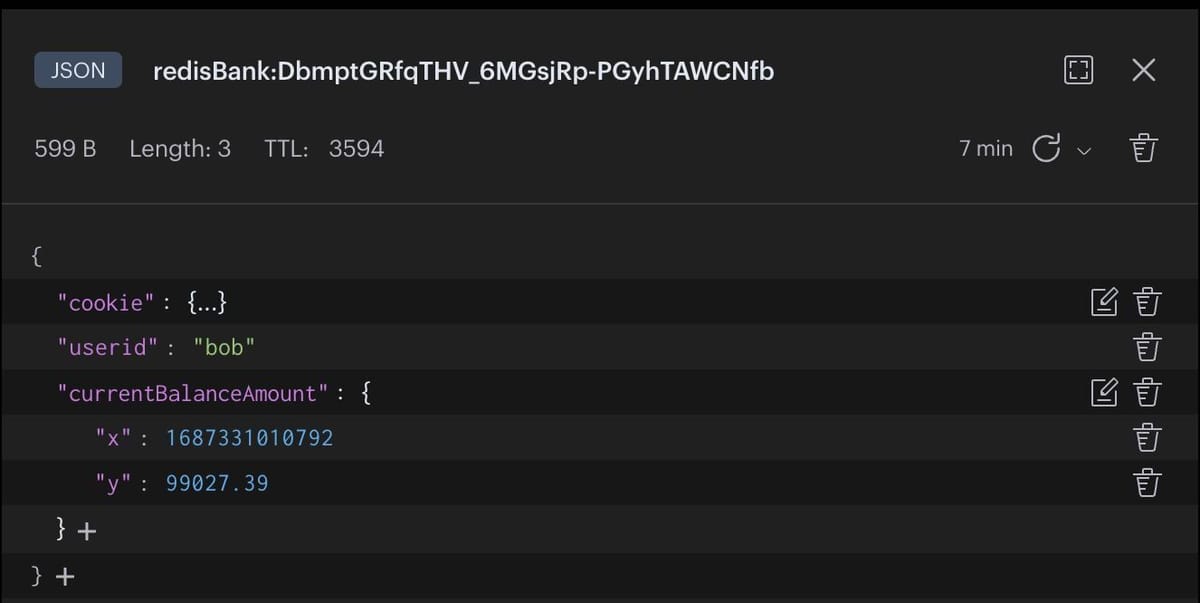
Task: Select the "bob" value to modify it
Action: (x=224, y=346)
